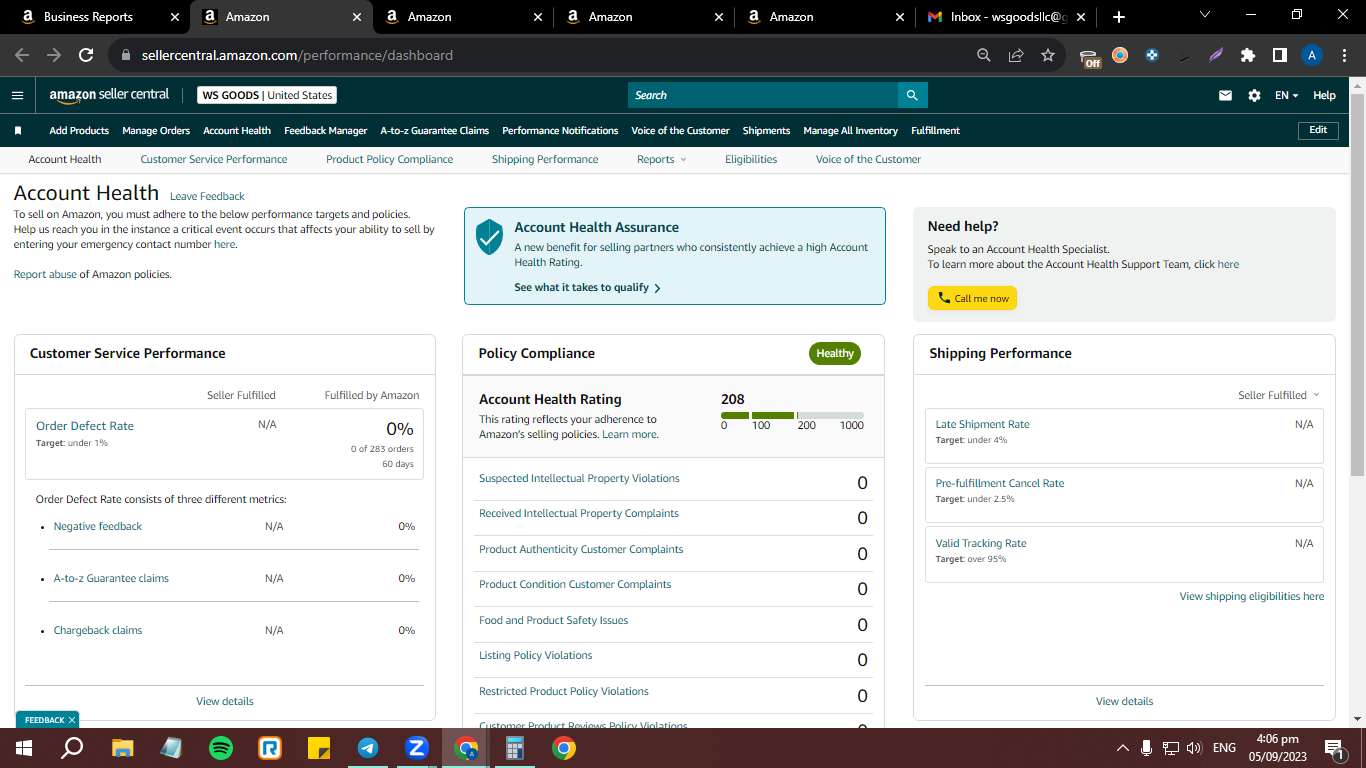The width and height of the screenshot is (1366, 768).
Task: Open the EN language dropdown
Action: pos(1286,95)
